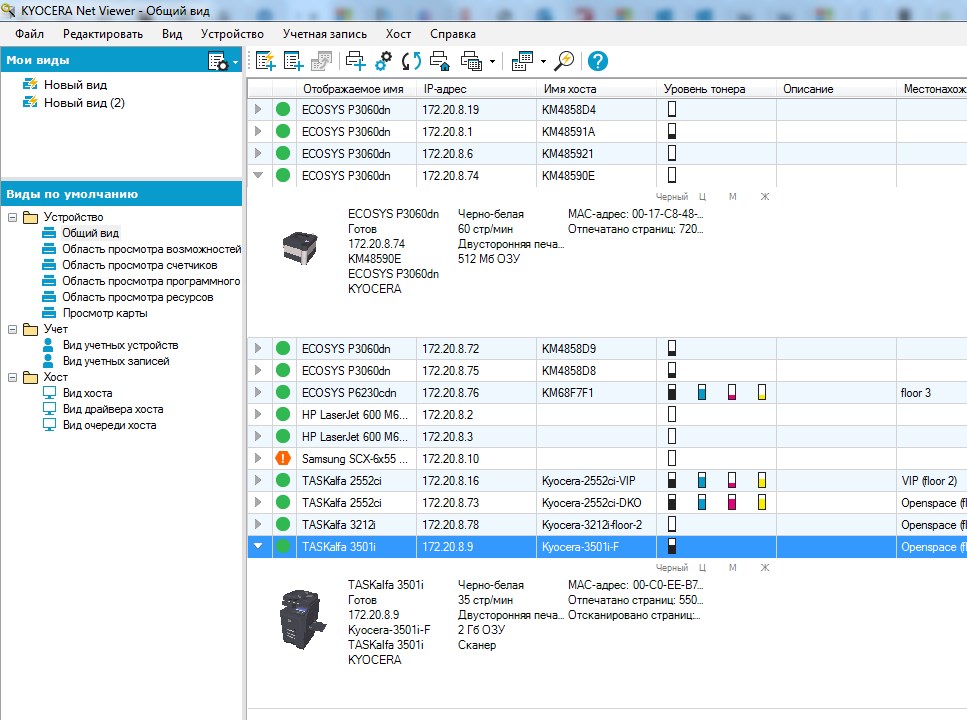Open the Устройство menu

click(x=232, y=34)
